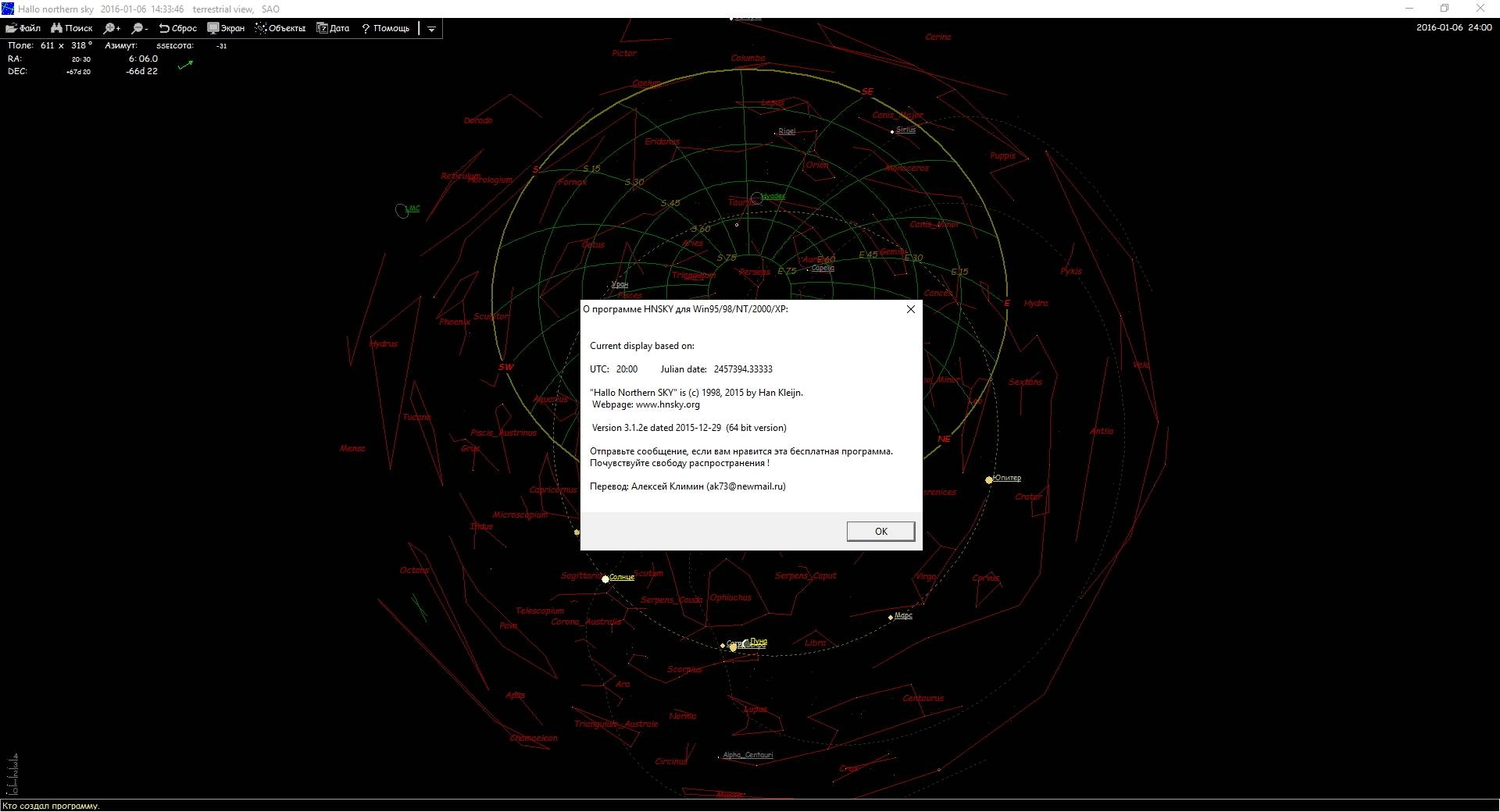
Task: Click the zoom out magnifier icon
Action: point(140,28)
